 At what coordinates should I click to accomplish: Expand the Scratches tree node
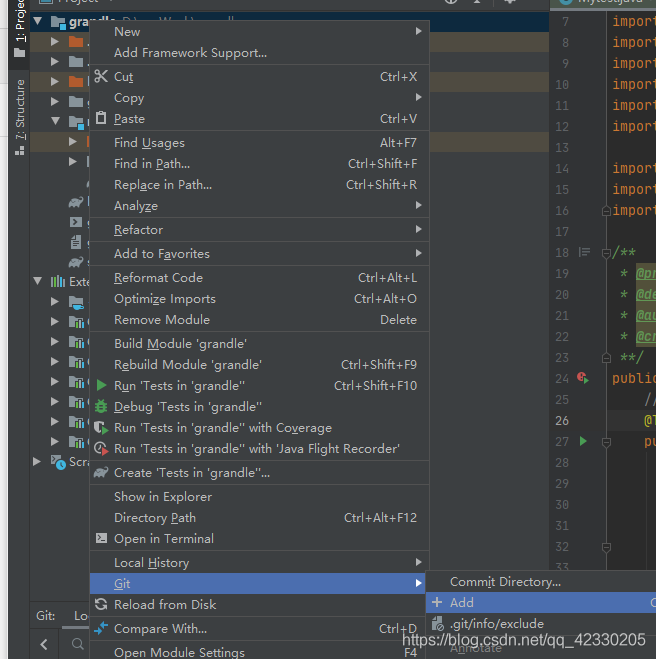(37, 461)
